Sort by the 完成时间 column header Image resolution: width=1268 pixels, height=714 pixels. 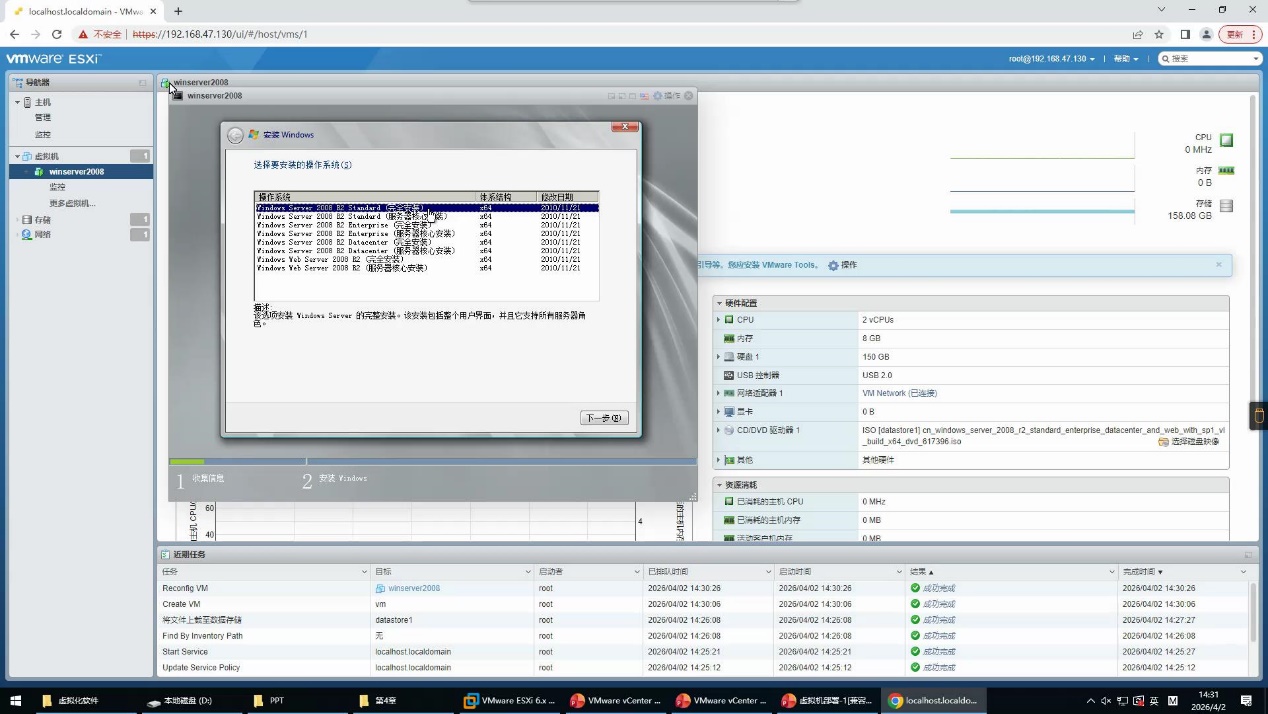[1185, 572]
